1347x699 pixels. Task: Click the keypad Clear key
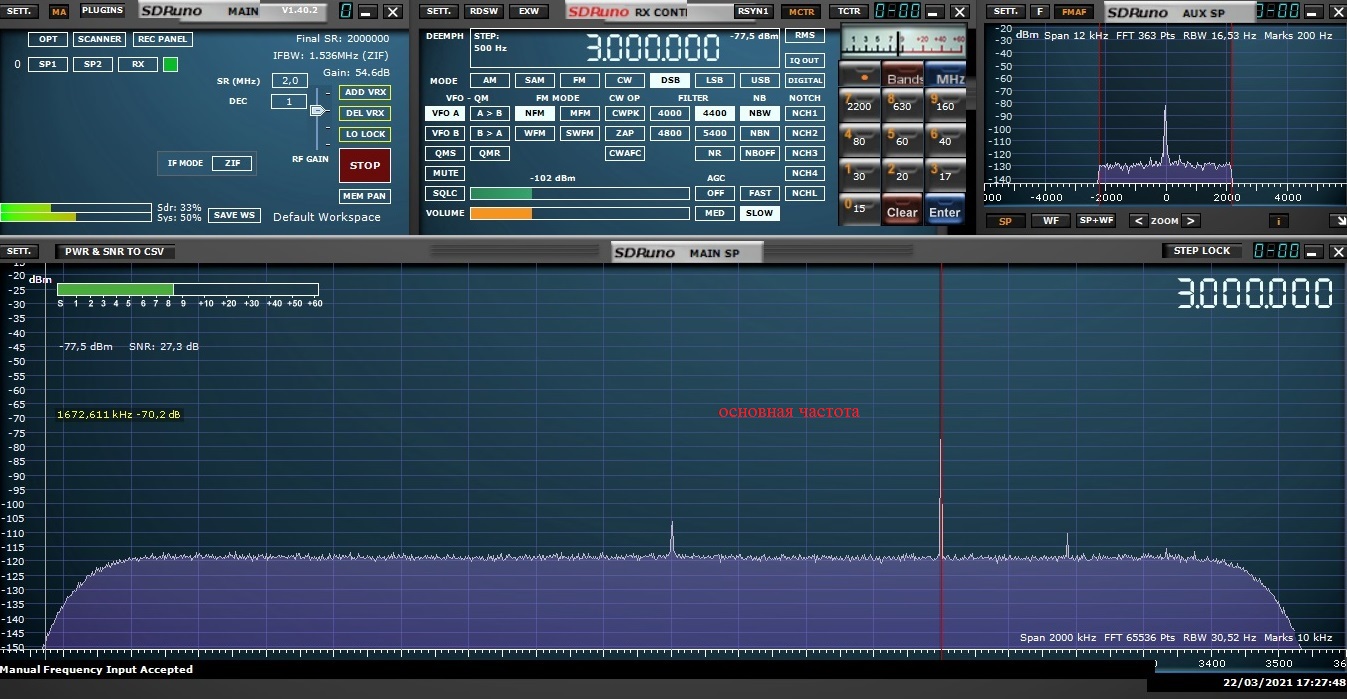903,210
